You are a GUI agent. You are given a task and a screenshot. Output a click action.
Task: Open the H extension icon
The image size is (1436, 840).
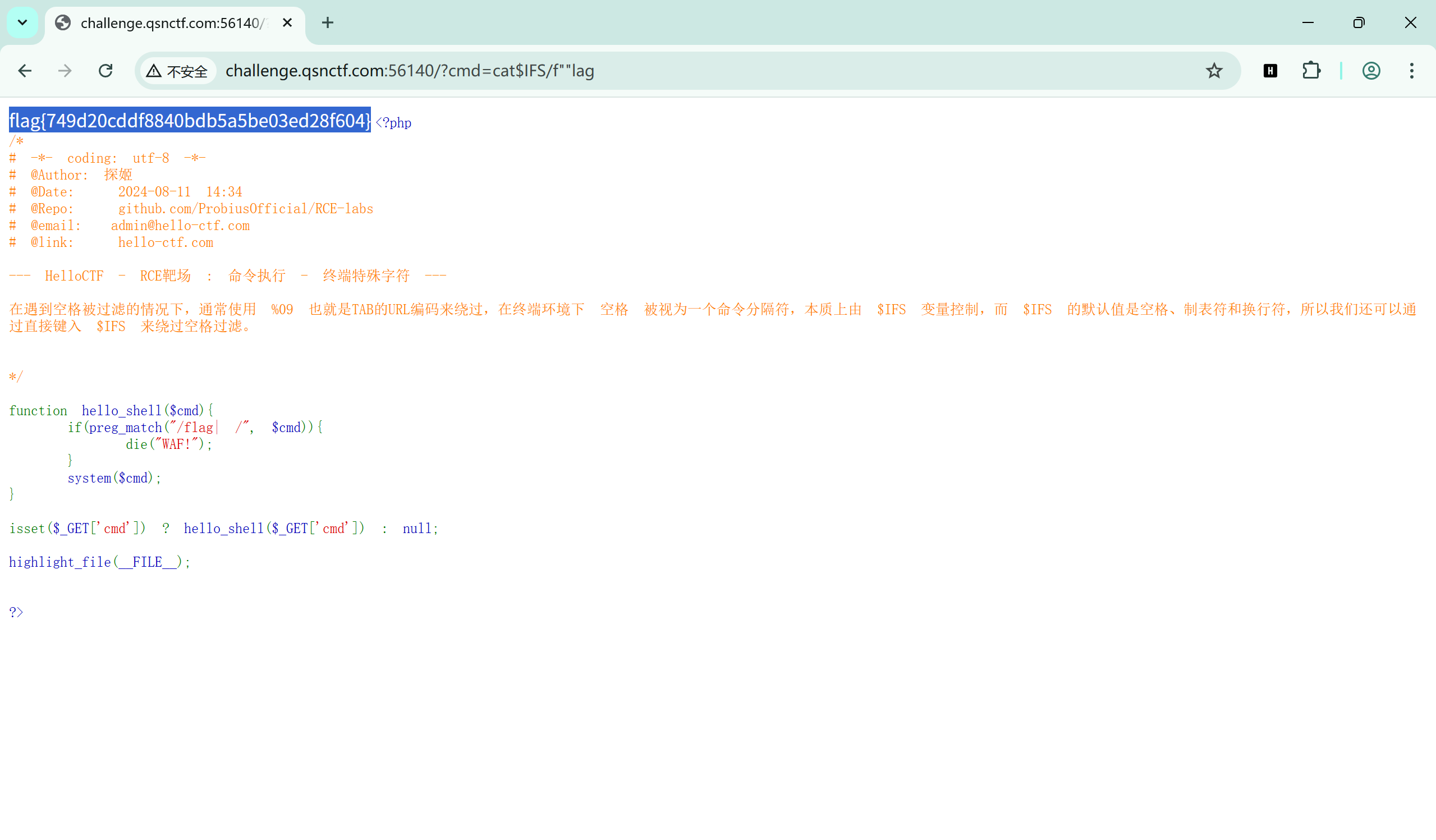click(1270, 71)
